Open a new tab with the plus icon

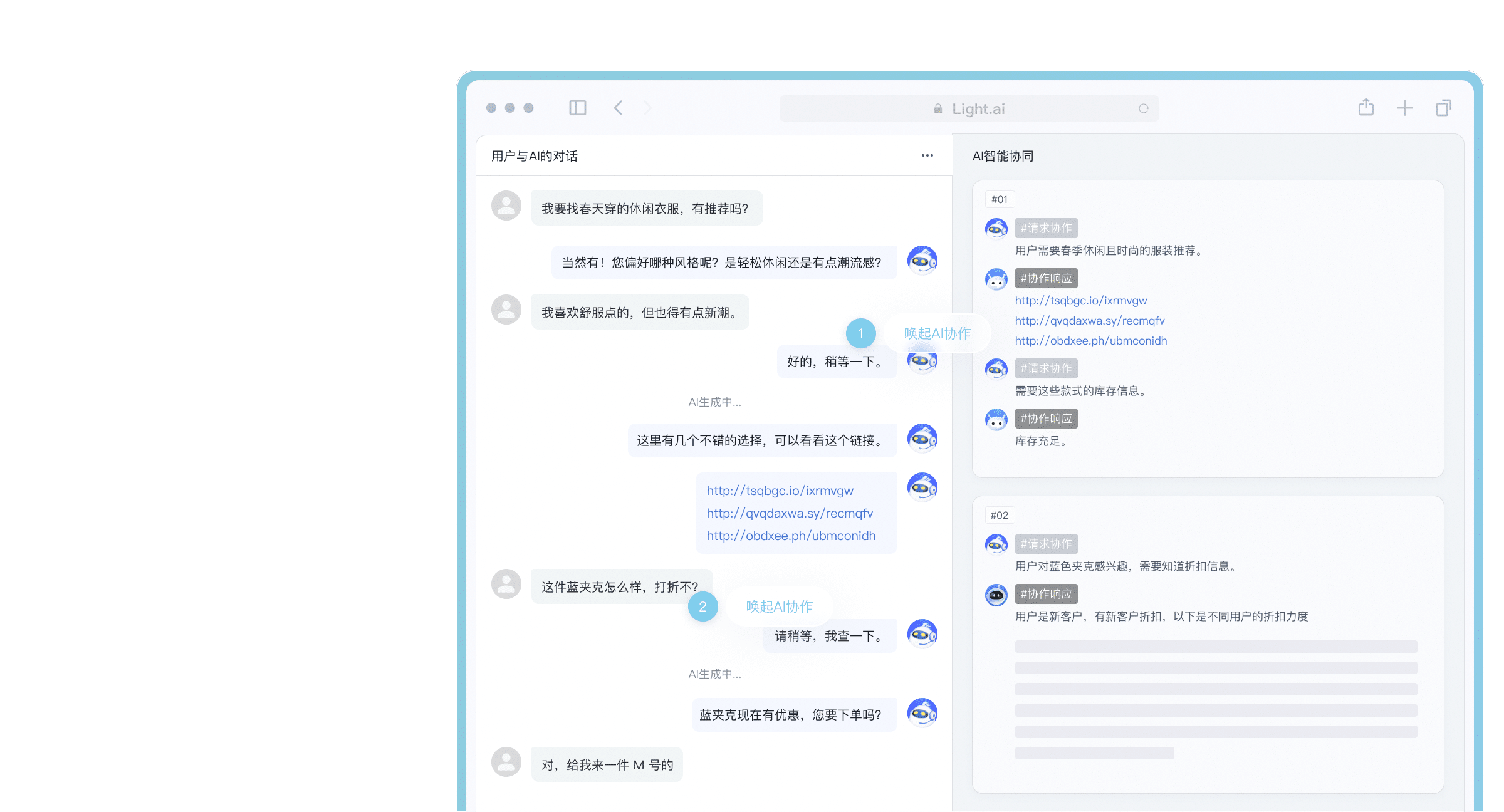coord(1405,108)
